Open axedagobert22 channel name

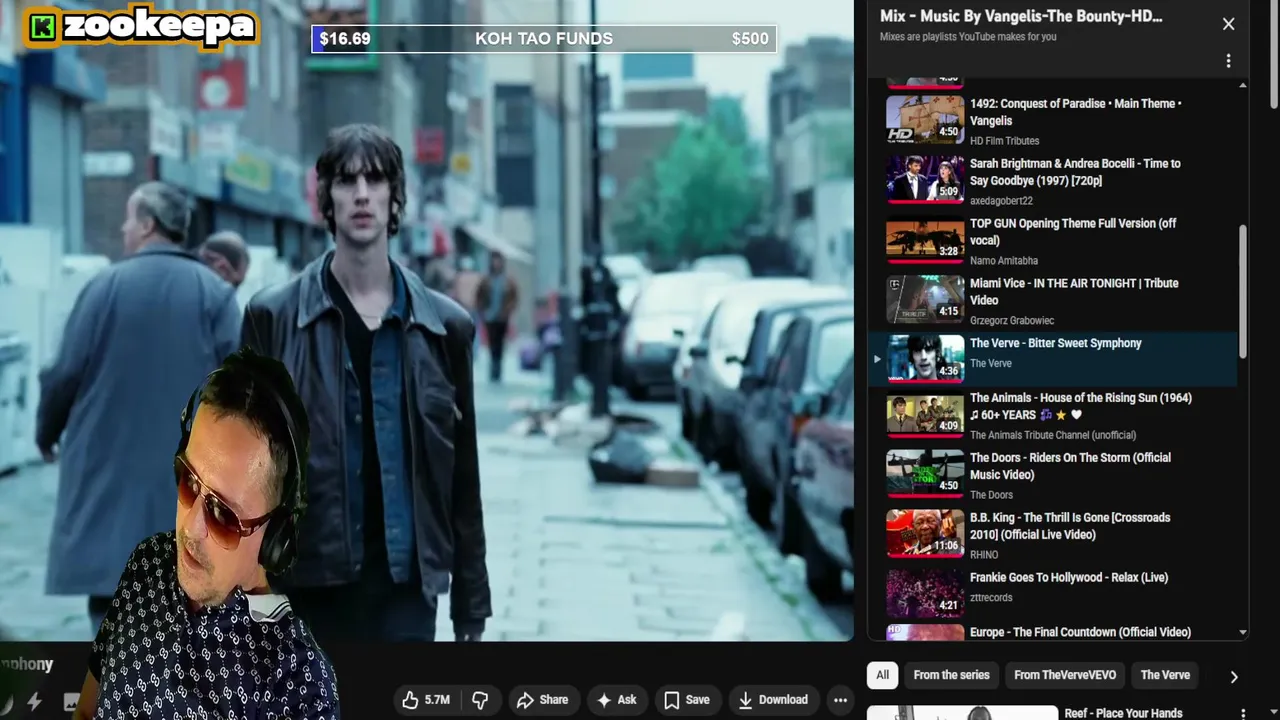coord(1001,201)
